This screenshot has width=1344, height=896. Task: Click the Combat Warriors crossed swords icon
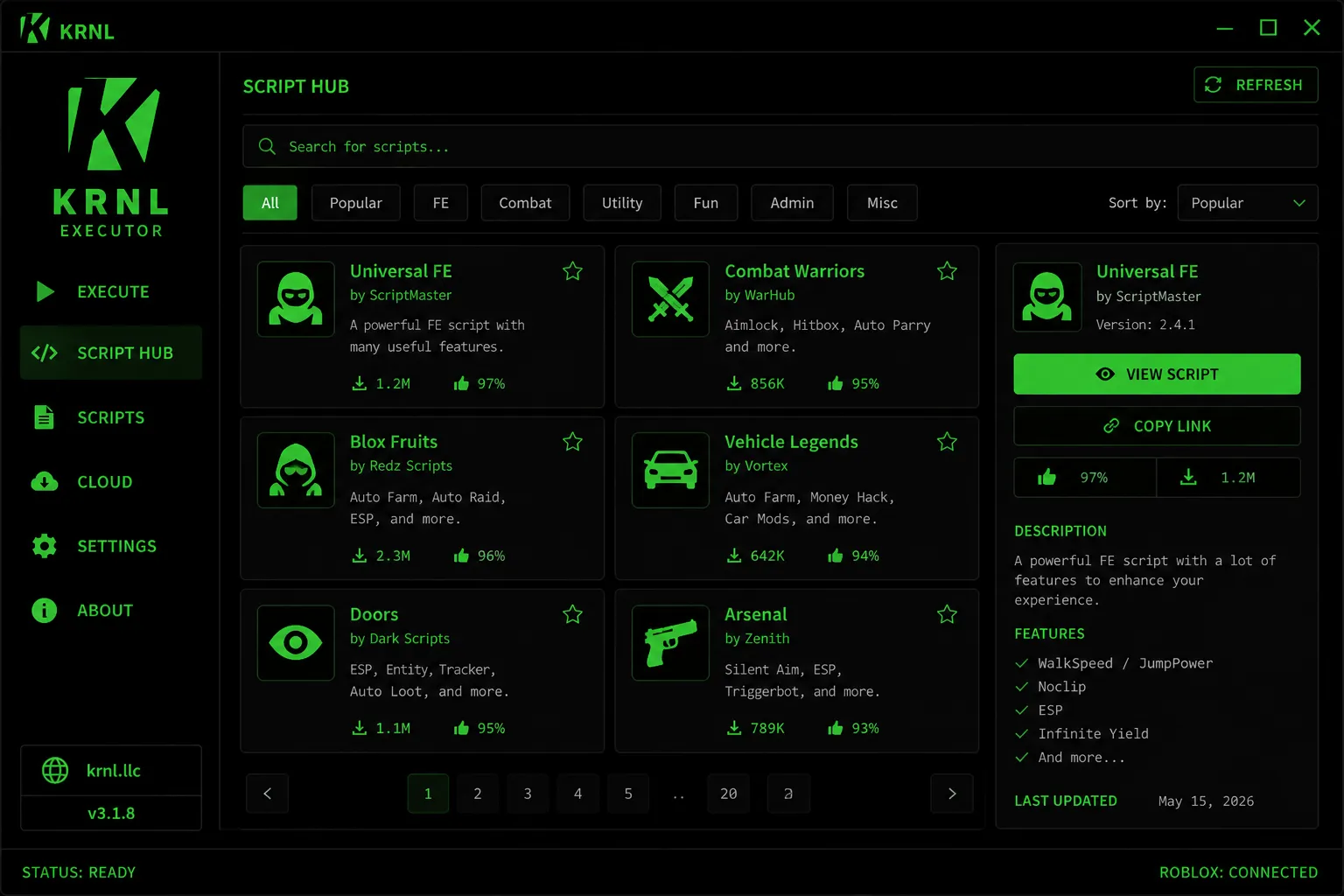pos(670,298)
